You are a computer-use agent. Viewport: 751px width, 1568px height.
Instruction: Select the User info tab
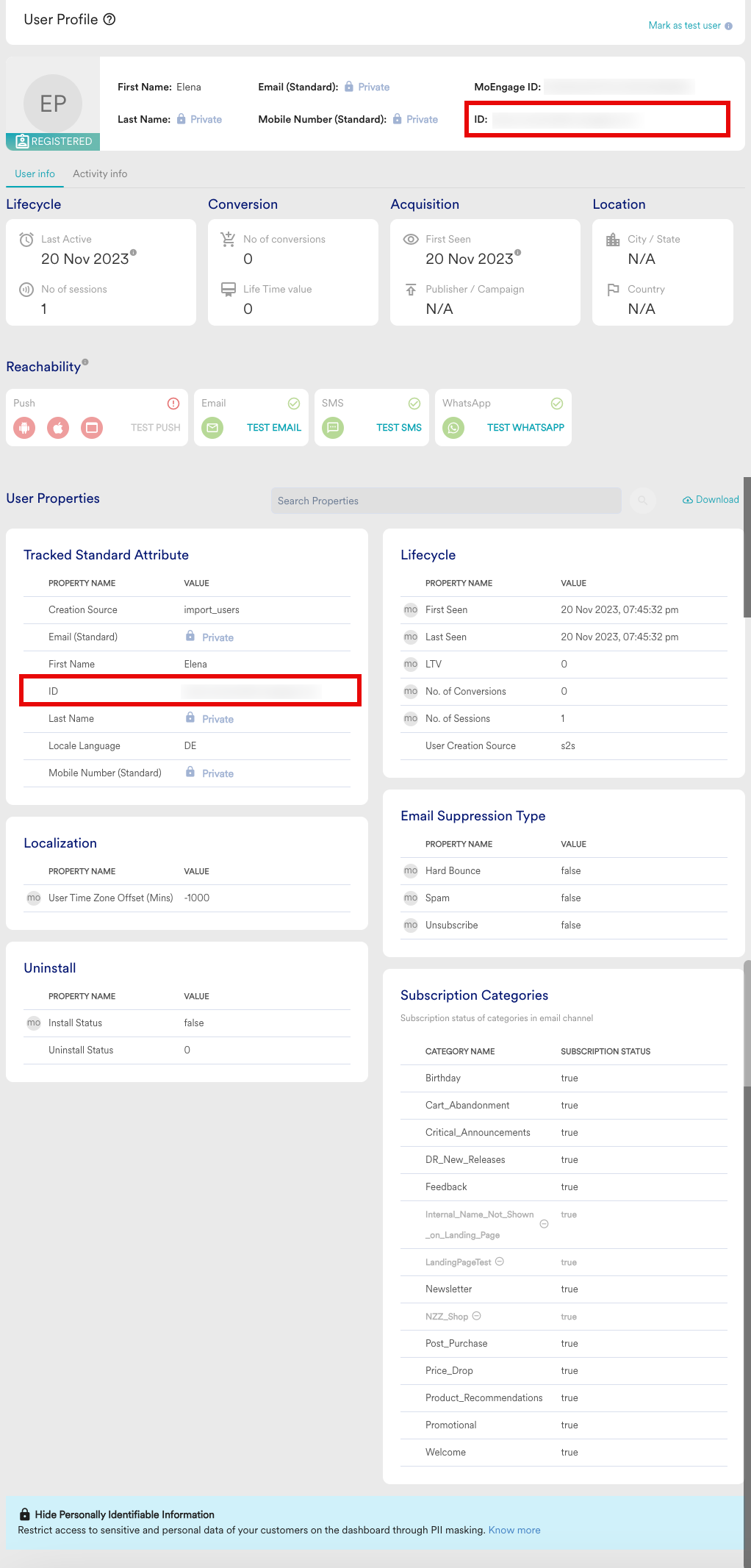pyautogui.click(x=35, y=174)
